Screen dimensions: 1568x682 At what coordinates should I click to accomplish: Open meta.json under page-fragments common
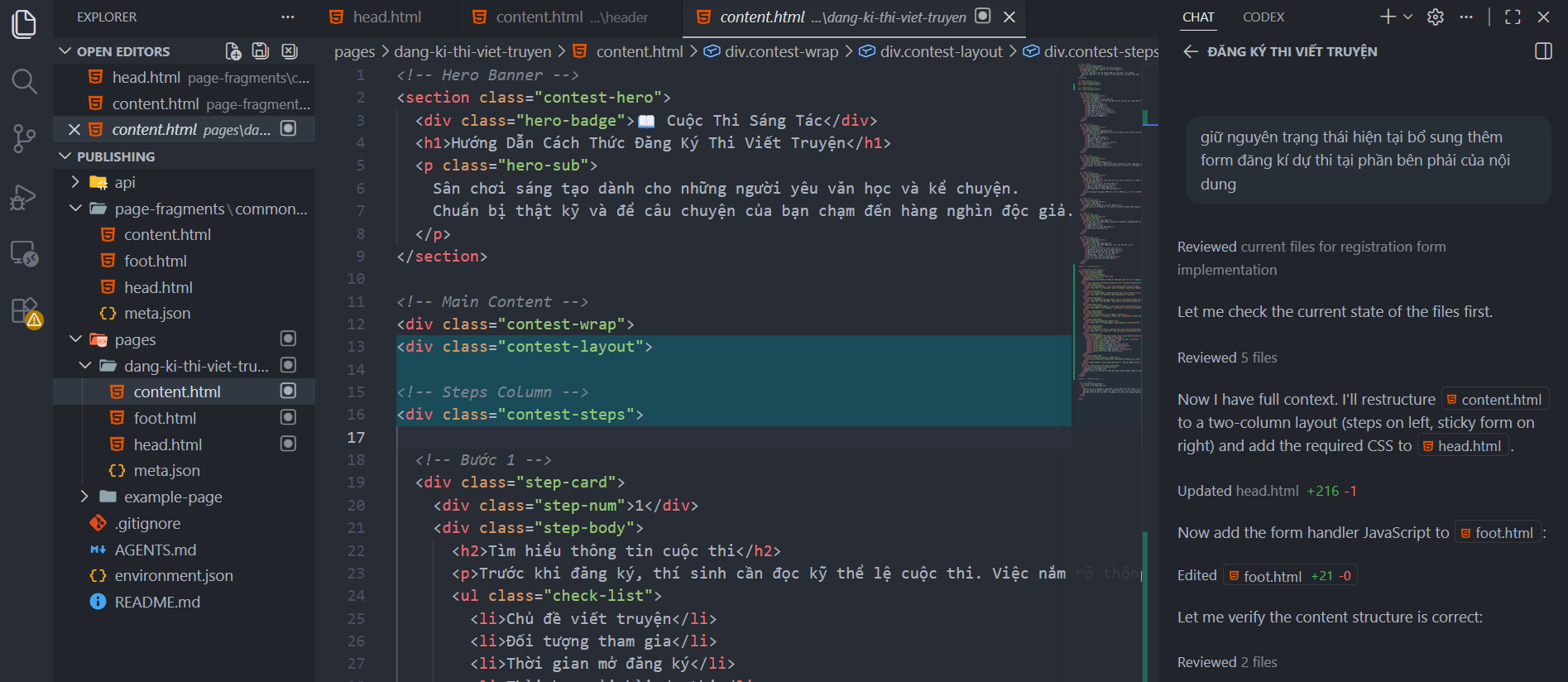point(157,314)
